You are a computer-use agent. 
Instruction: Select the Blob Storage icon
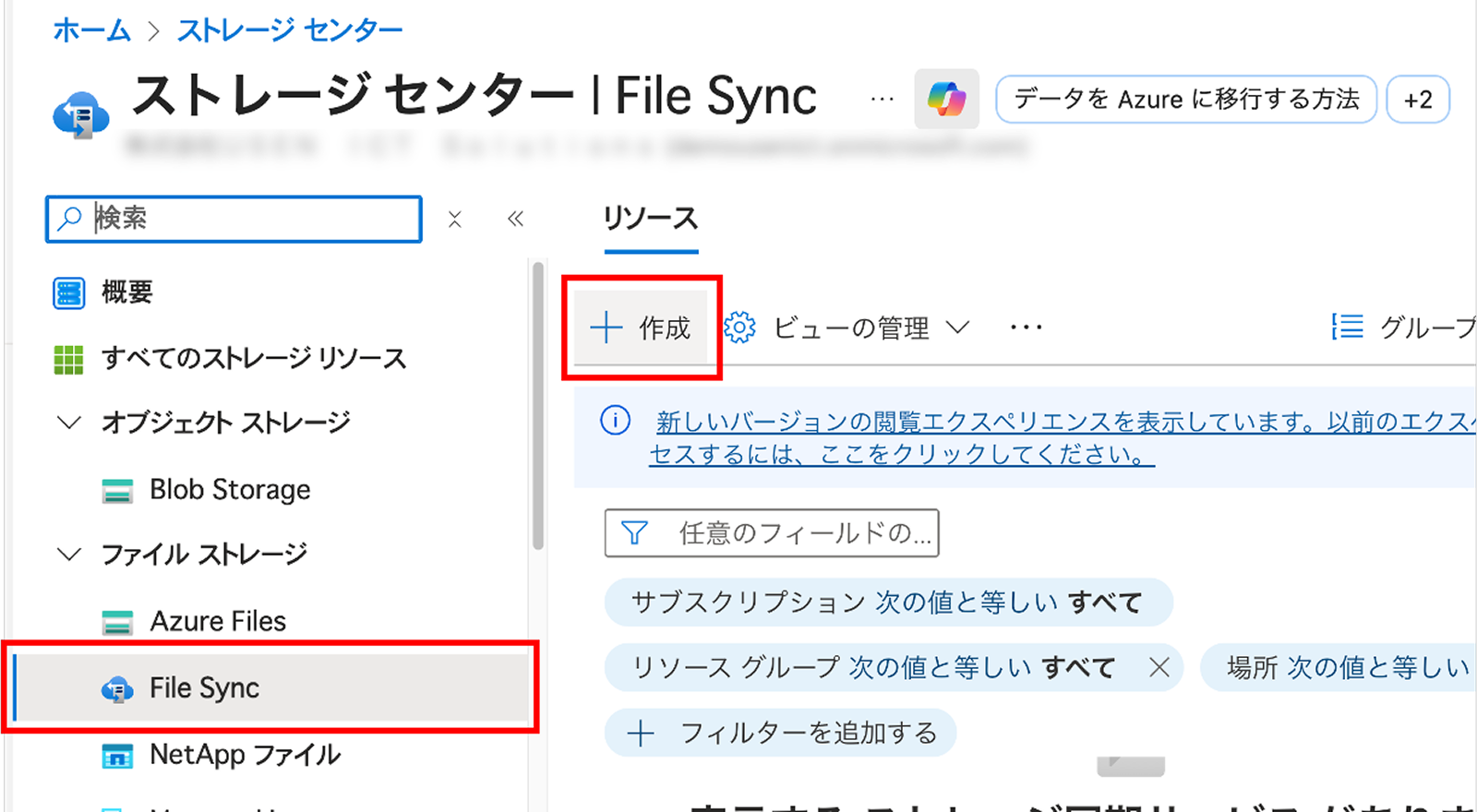[117, 490]
